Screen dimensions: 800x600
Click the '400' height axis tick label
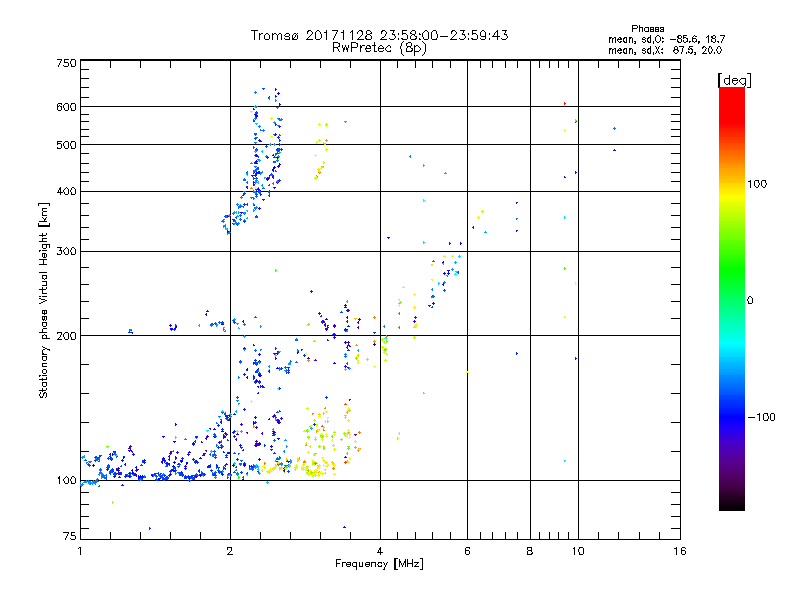pos(66,191)
